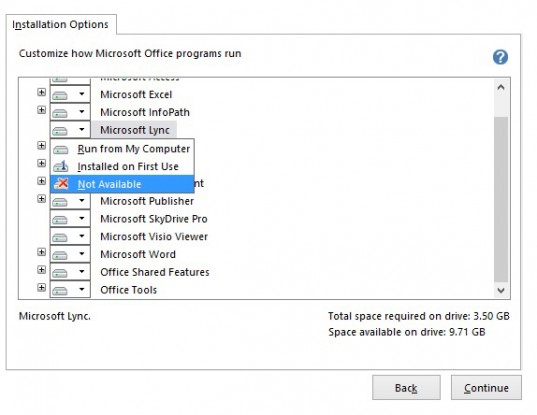Select Run from My Computer option
This screenshot has height=415, width=537.
tap(122, 149)
